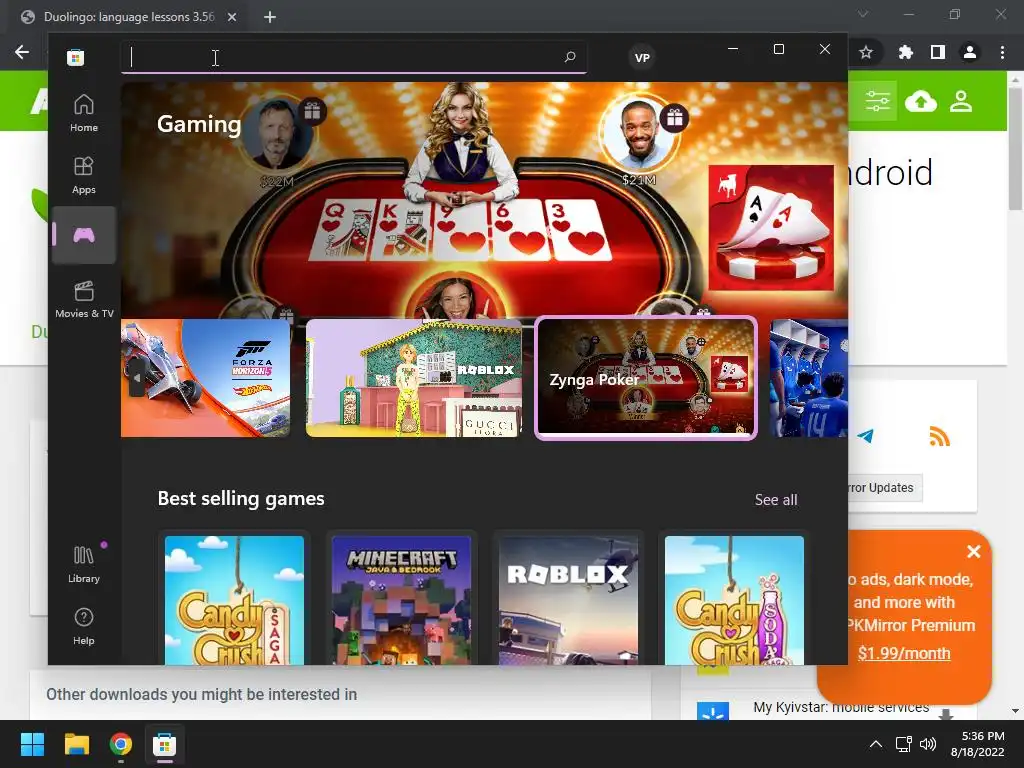Open File Explorer from taskbar
This screenshot has height=768, width=1024.
point(76,744)
